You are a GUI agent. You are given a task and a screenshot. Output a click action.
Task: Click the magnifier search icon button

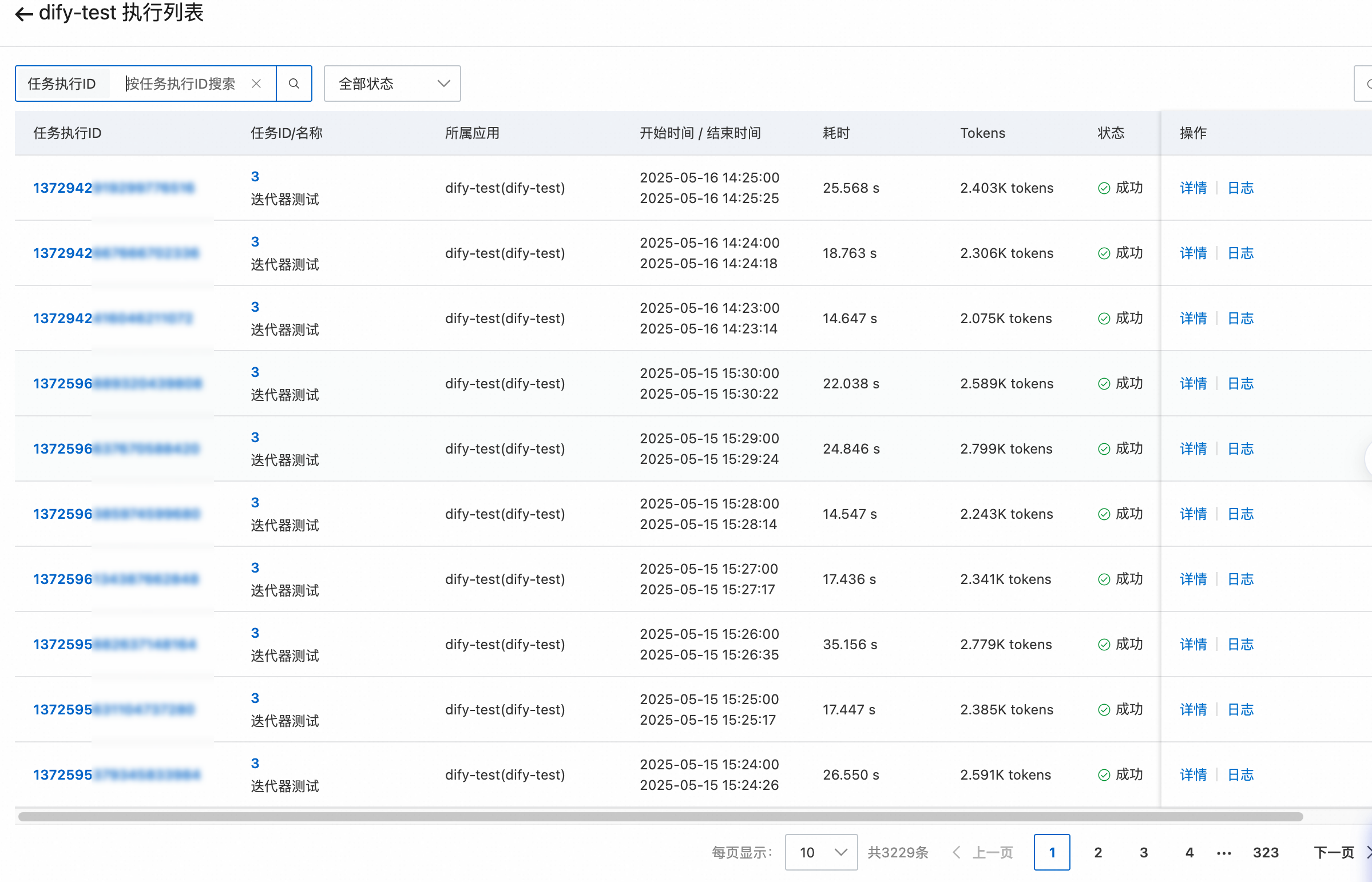click(x=294, y=84)
